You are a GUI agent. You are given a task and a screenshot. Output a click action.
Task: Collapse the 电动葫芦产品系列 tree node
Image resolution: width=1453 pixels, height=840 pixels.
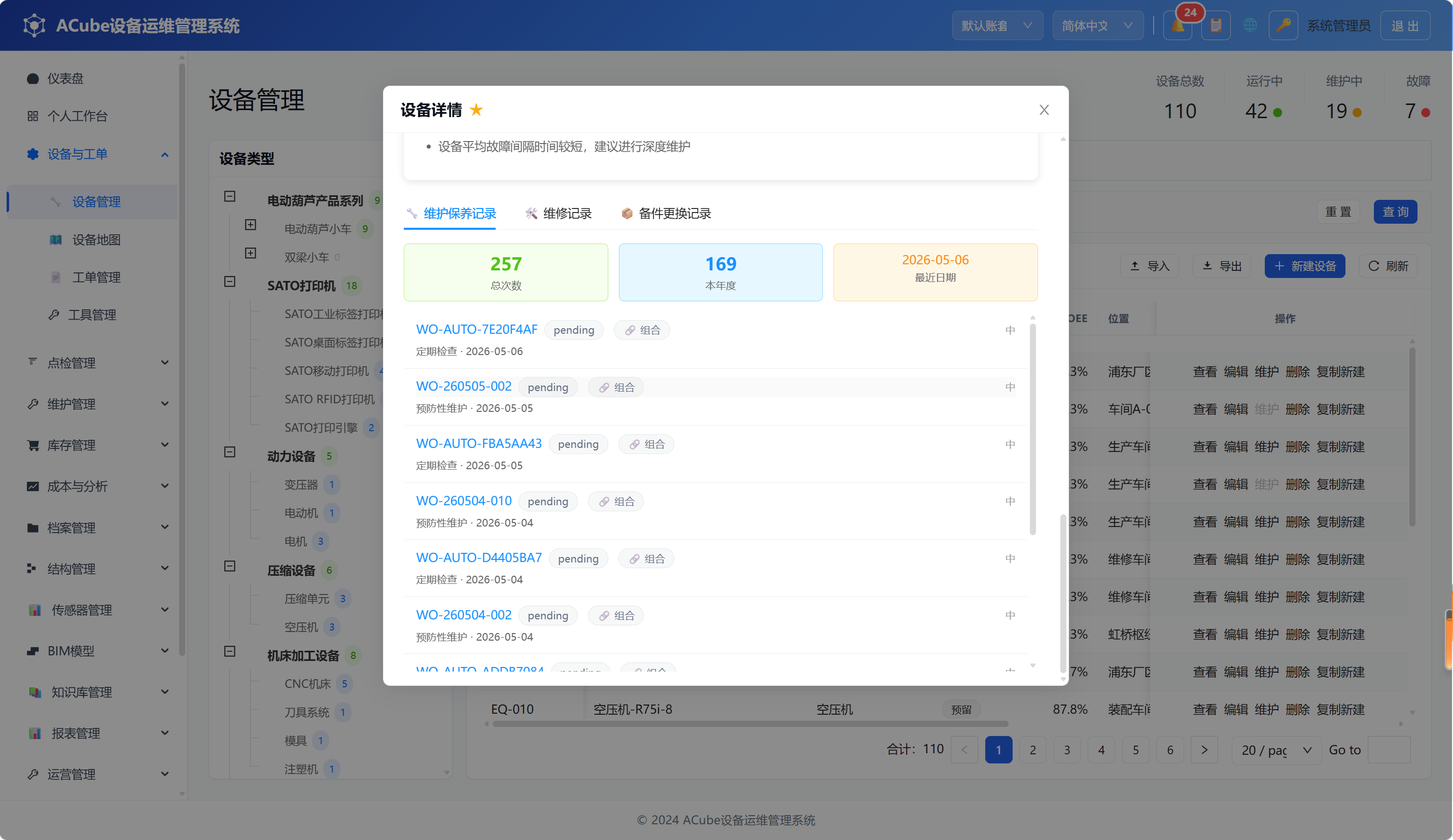229,197
